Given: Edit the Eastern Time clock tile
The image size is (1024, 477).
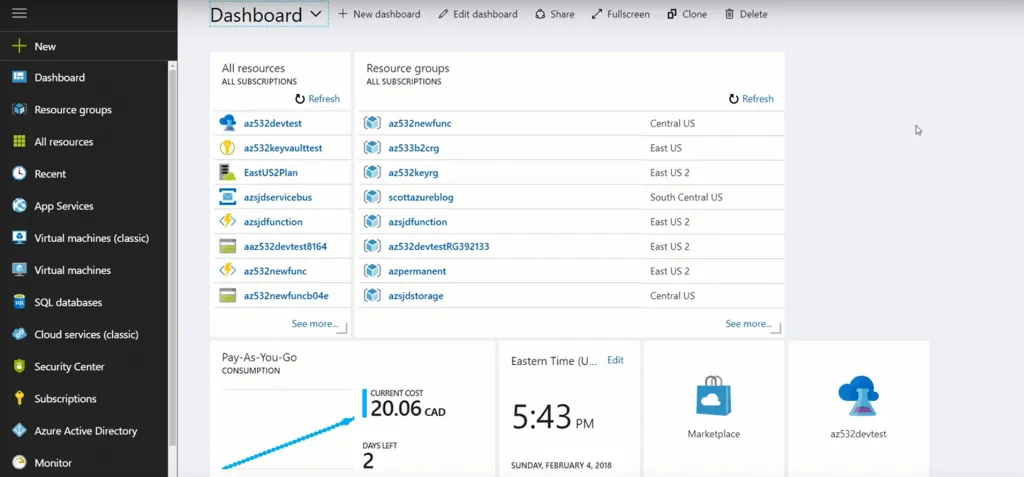Looking at the screenshot, I should pos(615,360).
